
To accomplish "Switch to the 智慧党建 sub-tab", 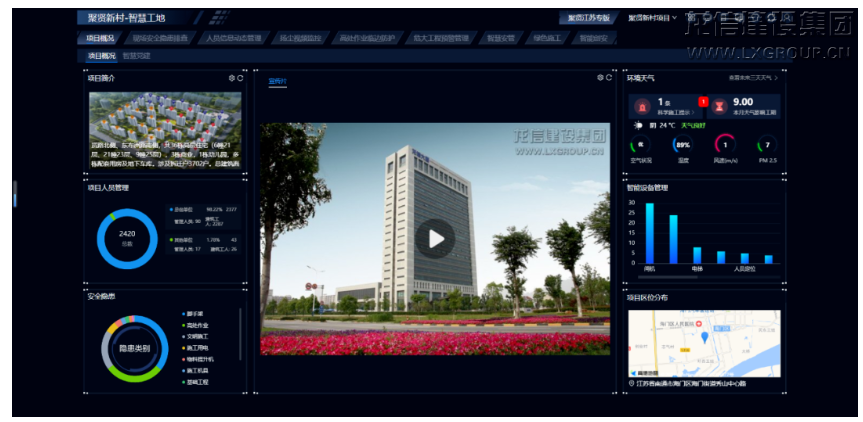I will 137,56.
